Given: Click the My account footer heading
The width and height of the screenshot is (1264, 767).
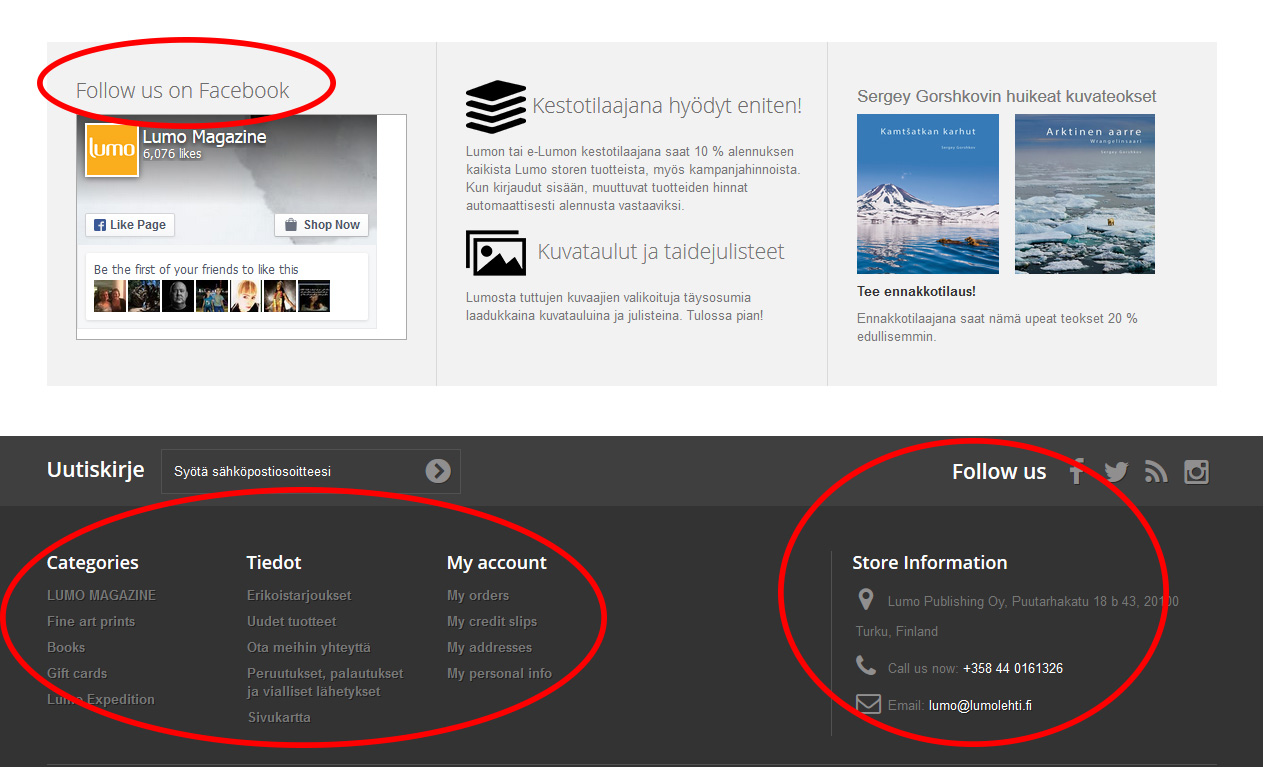Looking at the screenshot, I should click(x=497, y=563).
